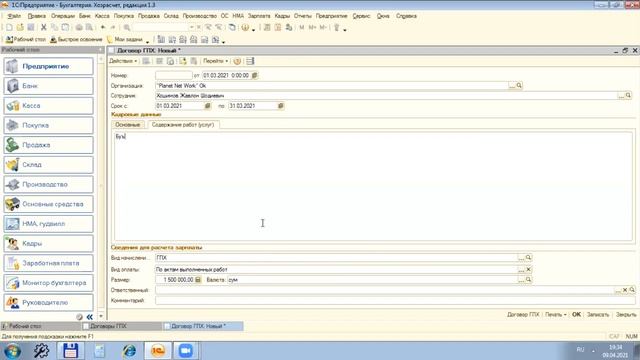Image resolution: width=640 pixels, height=360 pixels.
Task: Click the Open file toolbar icon
Action: point(20,27)
